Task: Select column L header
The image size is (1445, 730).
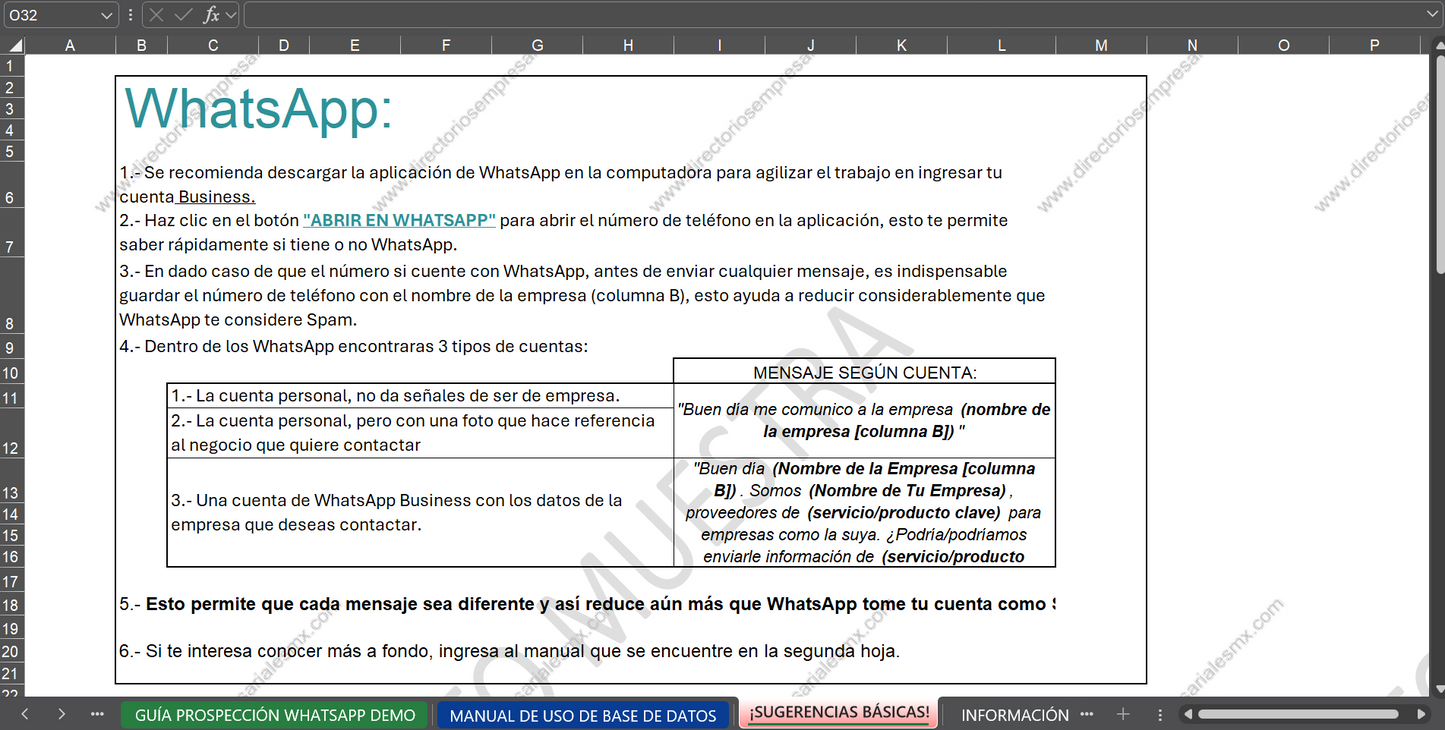Action: pyautogui.click(x=1001, y=45)
